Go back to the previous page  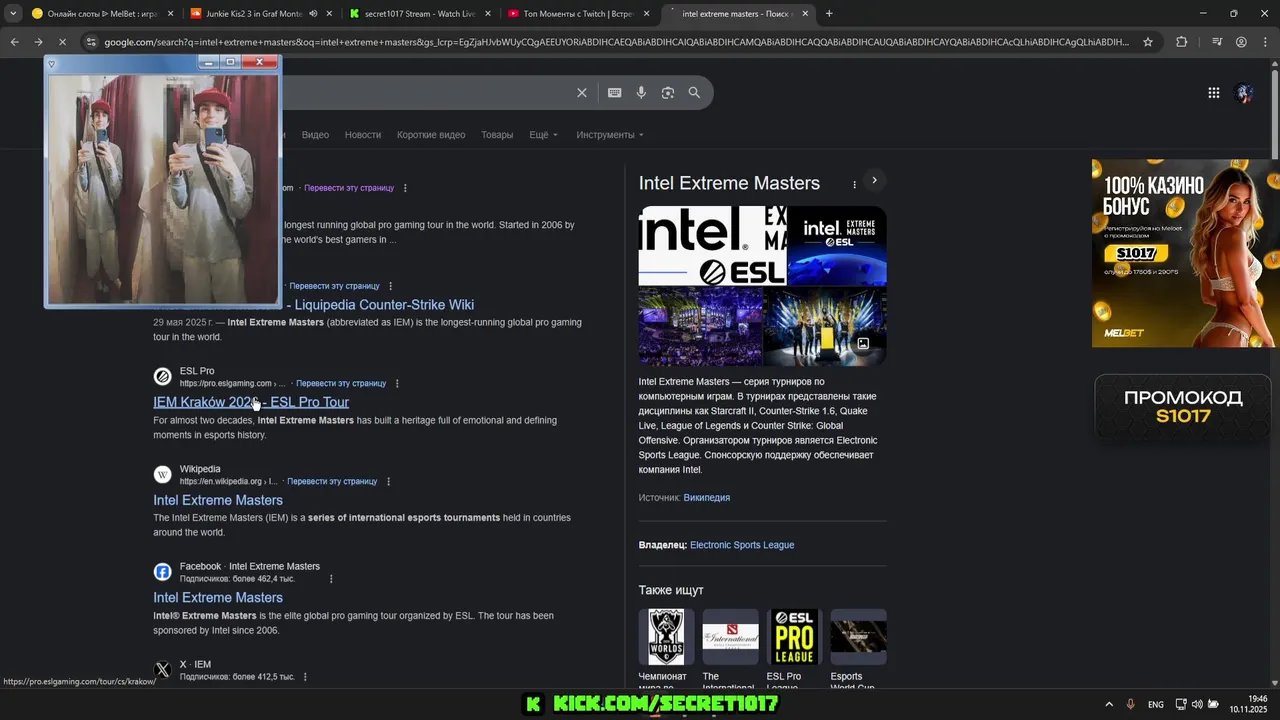(14, 42)
